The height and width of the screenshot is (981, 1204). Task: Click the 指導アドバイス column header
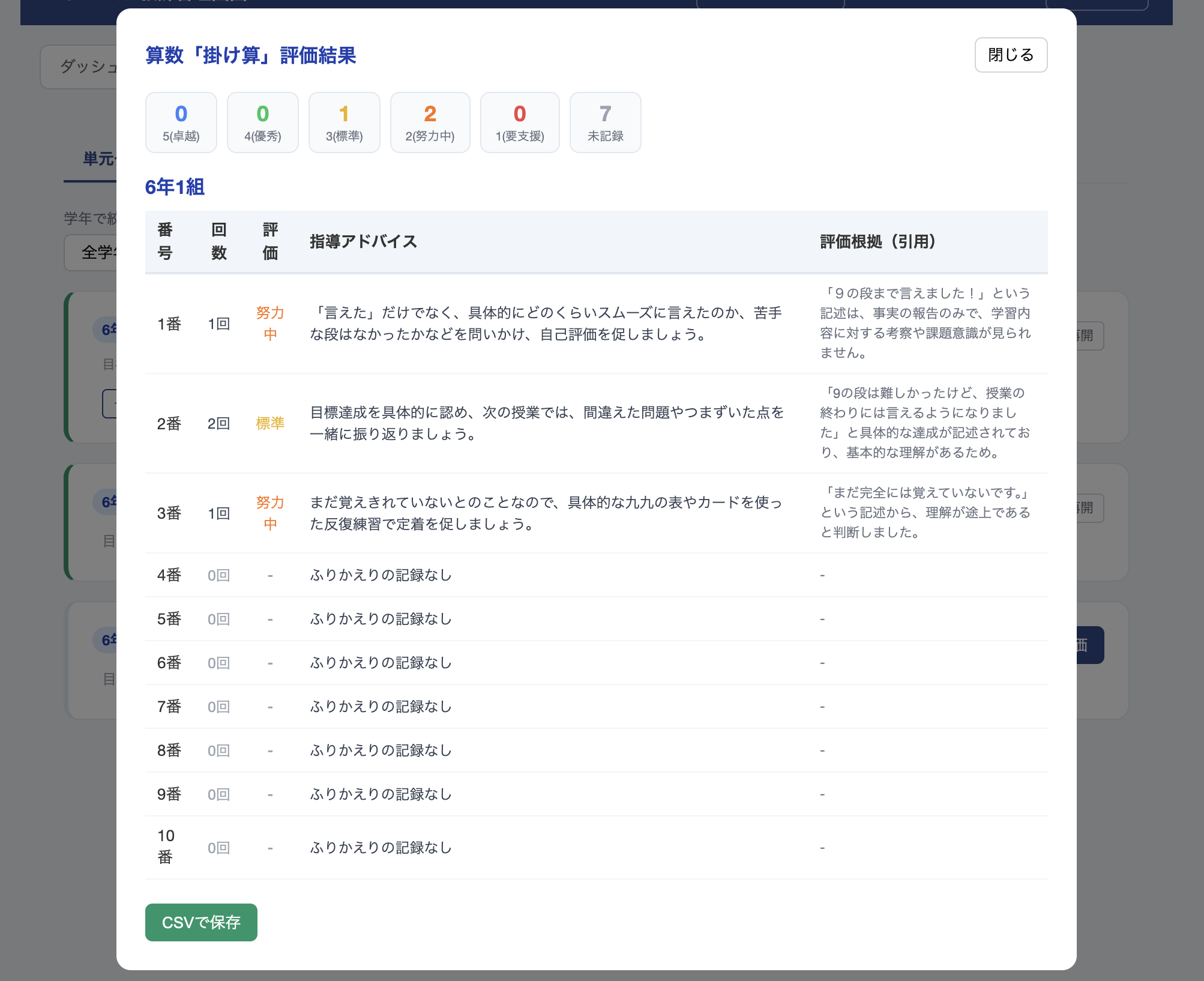363,241
